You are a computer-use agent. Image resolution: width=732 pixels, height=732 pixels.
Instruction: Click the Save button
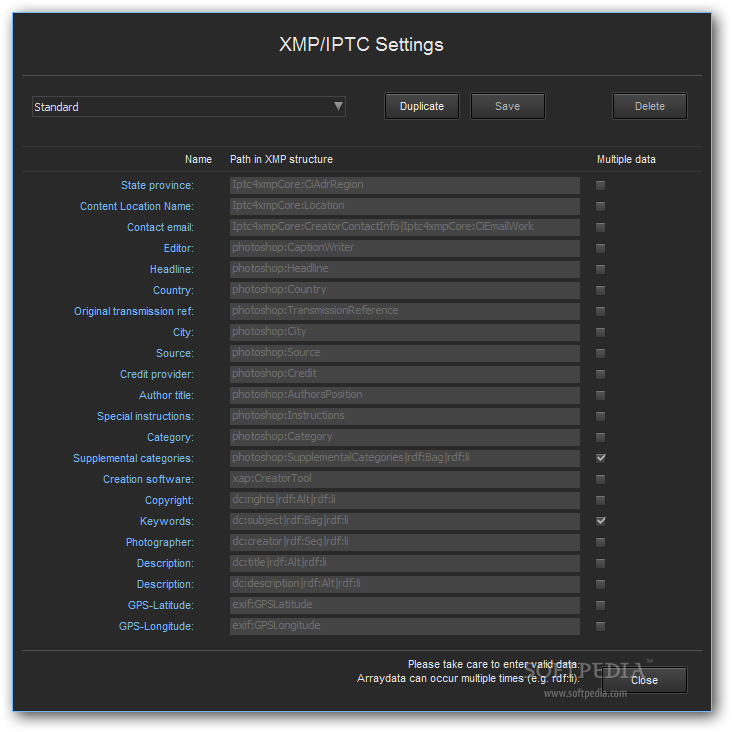click(x=507, y=106)
